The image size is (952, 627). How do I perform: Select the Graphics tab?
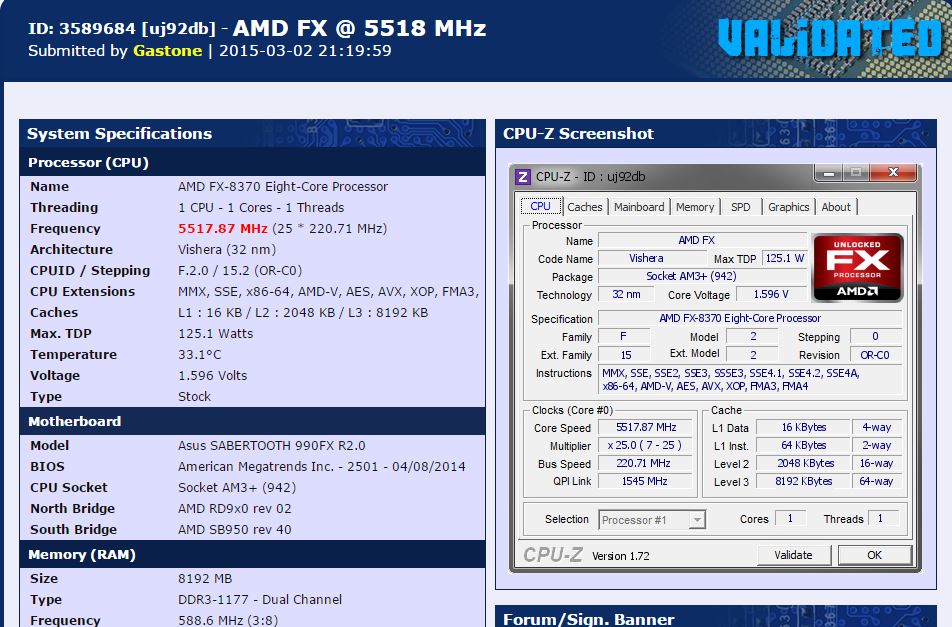[788, 207]
